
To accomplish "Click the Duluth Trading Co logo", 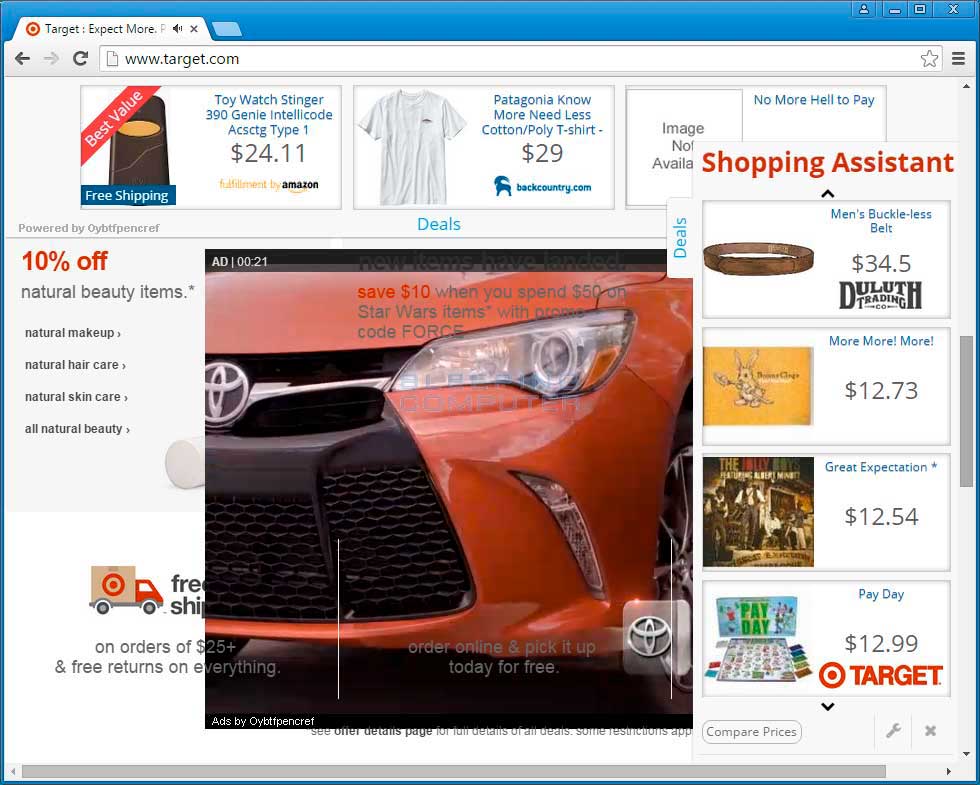I will pos(881,295).
